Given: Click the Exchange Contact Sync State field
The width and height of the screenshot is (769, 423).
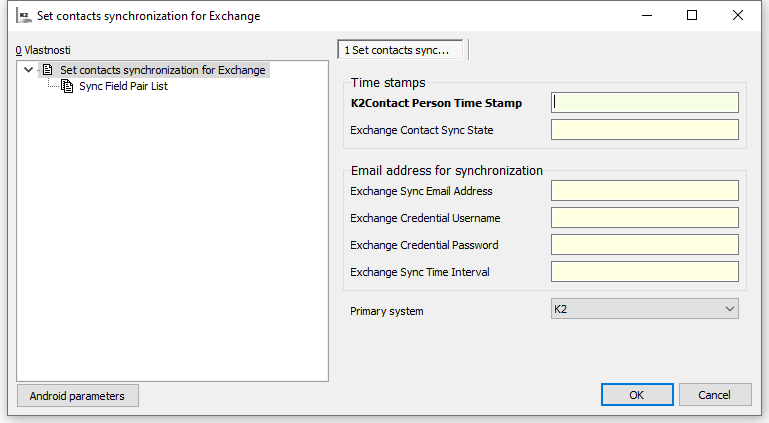Looking at the screenshot, I should [x=644, y=130].
